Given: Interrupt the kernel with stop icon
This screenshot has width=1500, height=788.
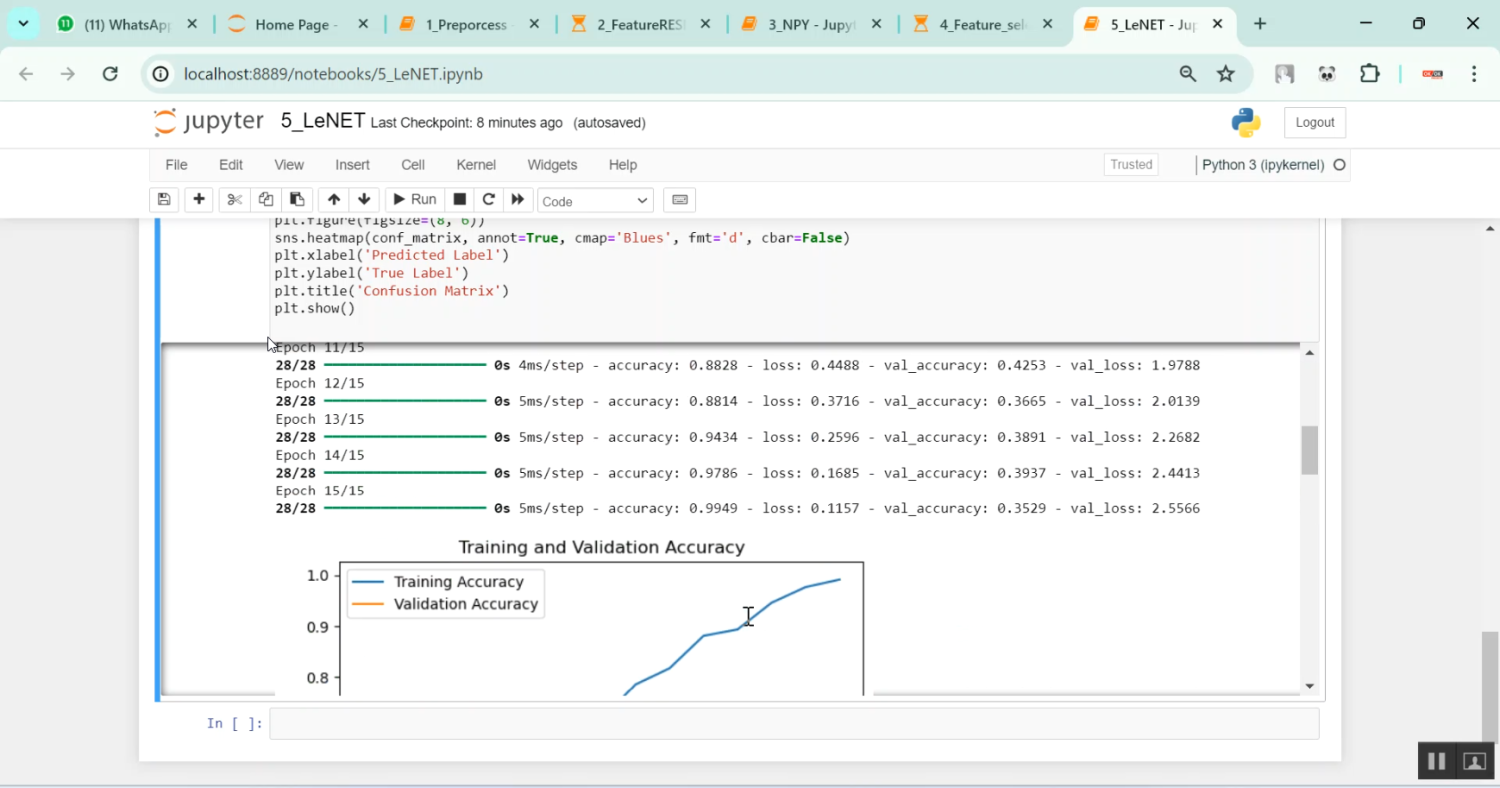Looking at the screenshot, I should coord(459,200).
